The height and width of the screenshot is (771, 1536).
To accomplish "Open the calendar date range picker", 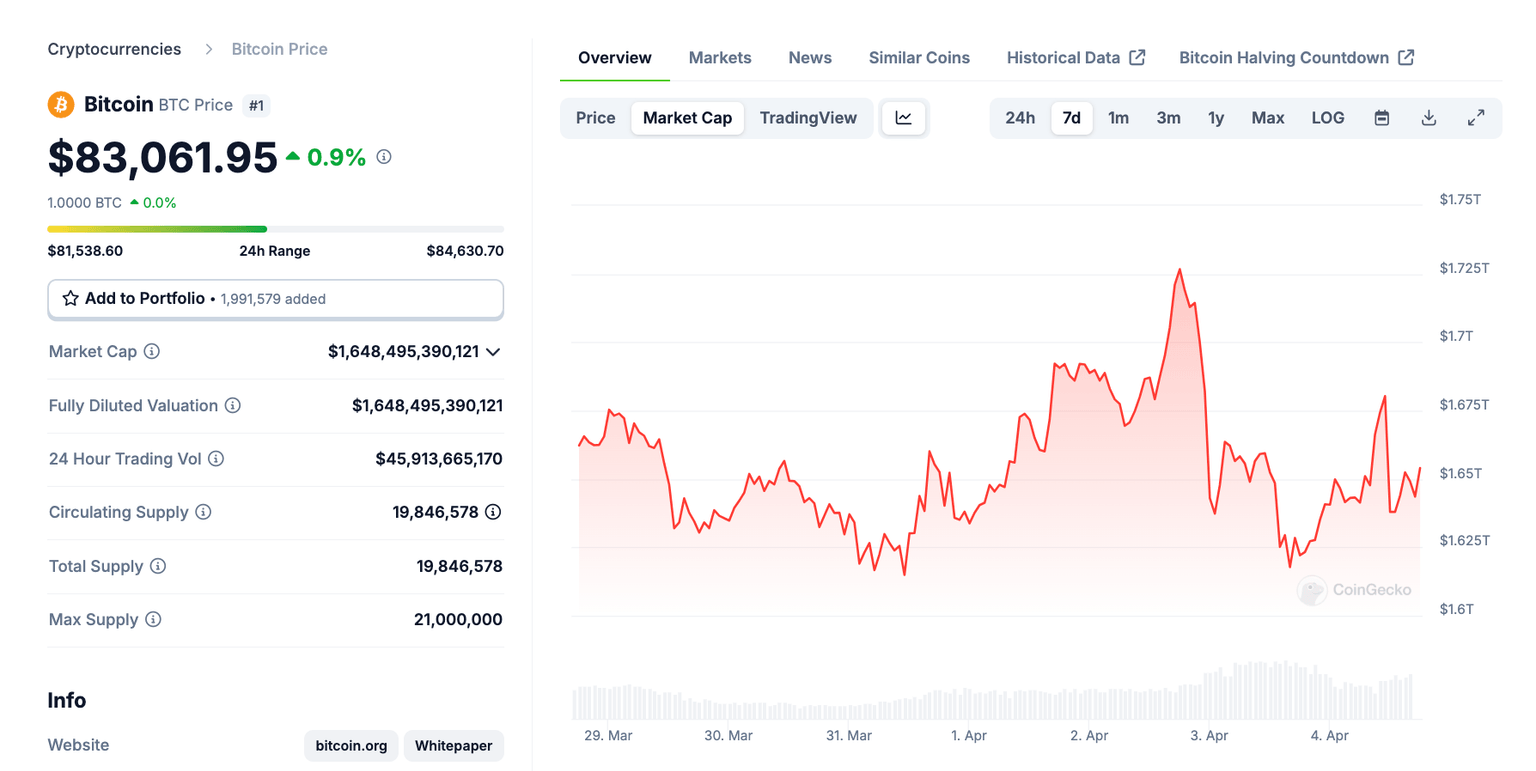I will coord(1381,117).
